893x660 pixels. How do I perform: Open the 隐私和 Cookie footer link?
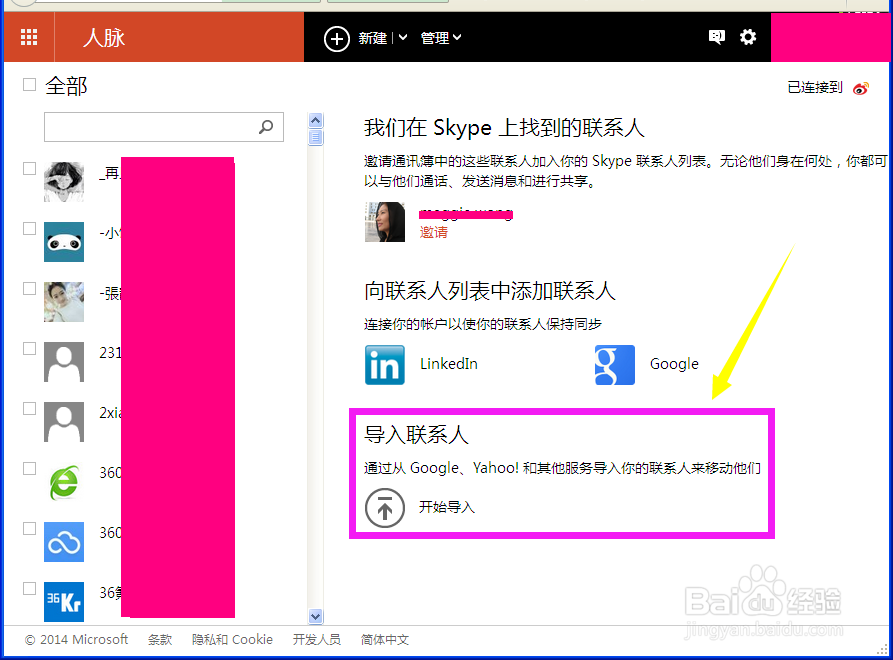[x=232, y=639]
